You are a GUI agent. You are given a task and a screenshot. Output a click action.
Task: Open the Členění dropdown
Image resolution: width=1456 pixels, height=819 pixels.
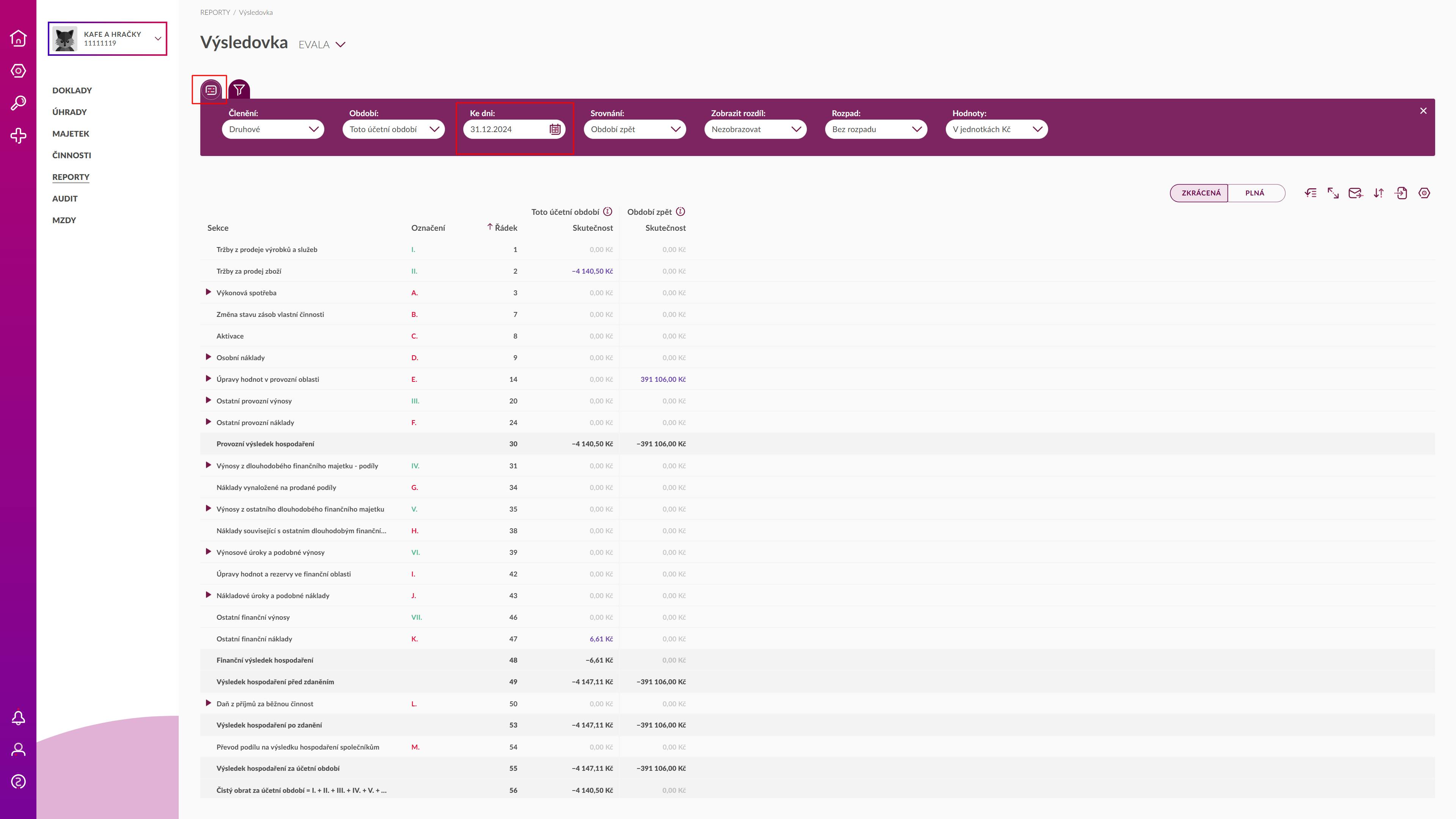click(x=273, y=129)
